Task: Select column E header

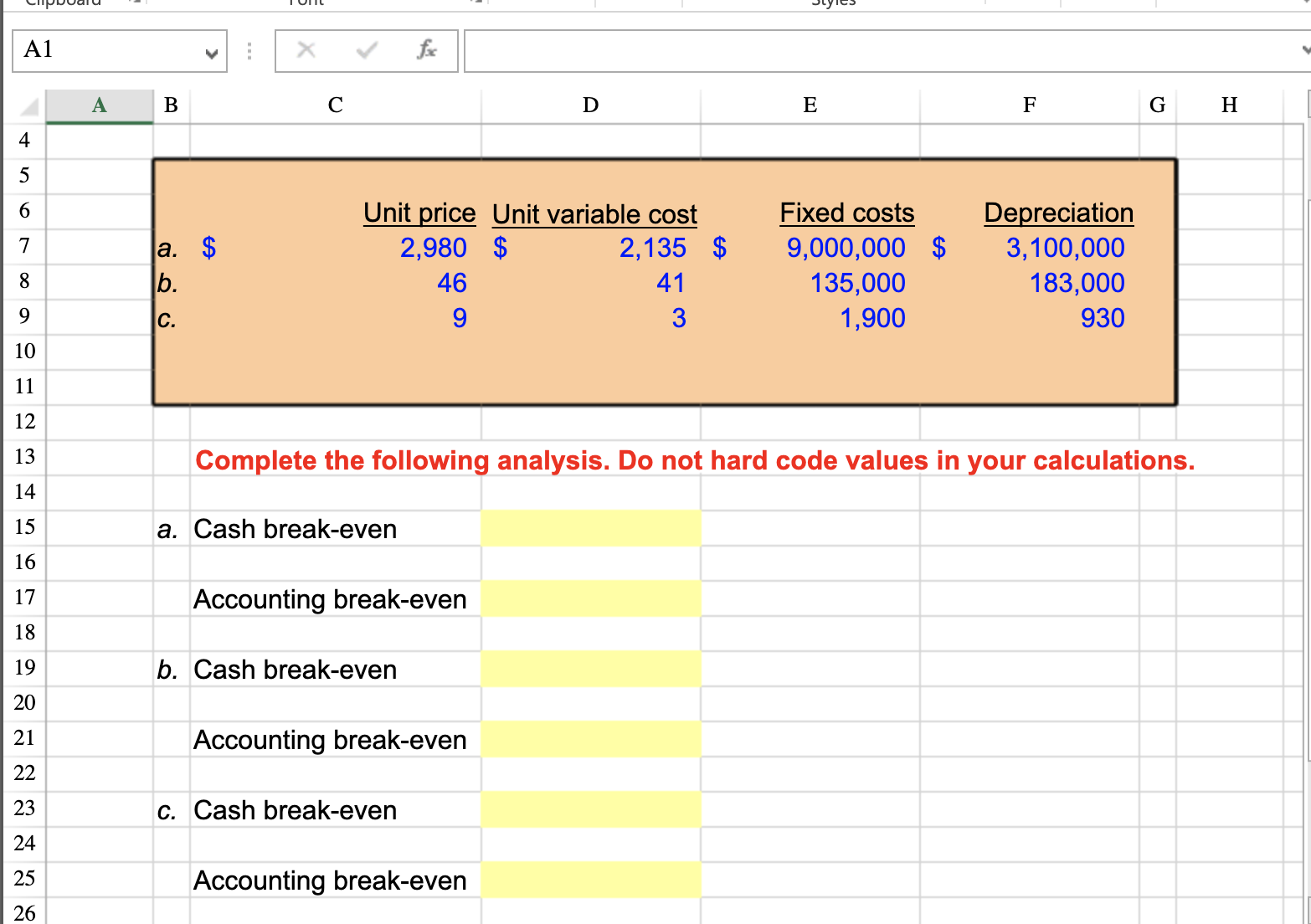Action: pyautogui.click(x=810, y=106)
